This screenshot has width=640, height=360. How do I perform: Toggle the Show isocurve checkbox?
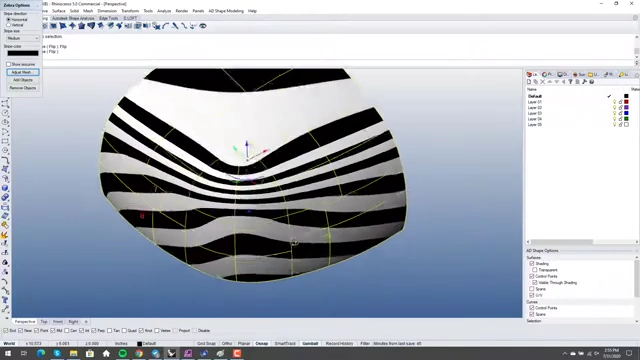point(8,64)
